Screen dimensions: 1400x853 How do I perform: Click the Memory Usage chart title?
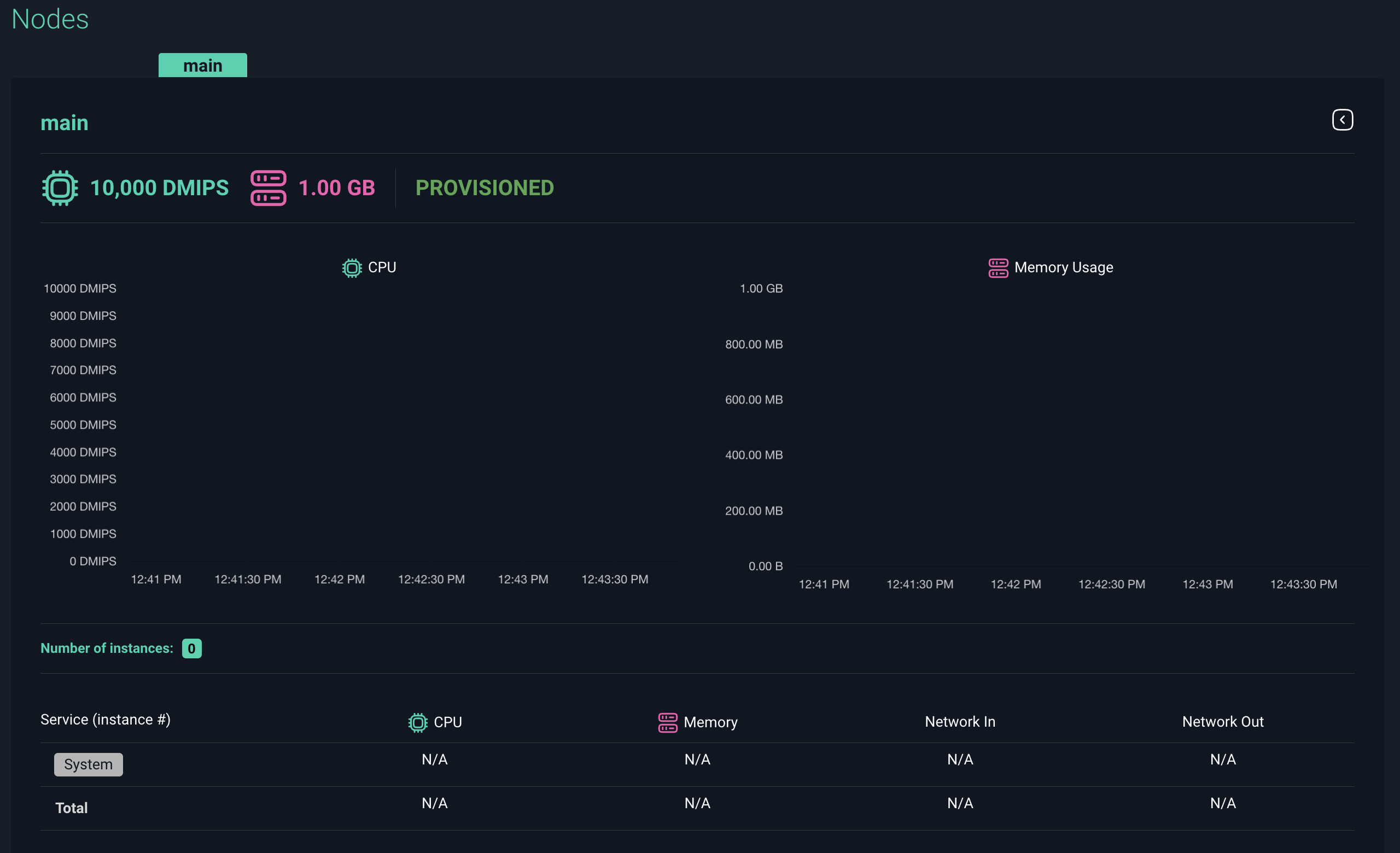click(1063, 267)
